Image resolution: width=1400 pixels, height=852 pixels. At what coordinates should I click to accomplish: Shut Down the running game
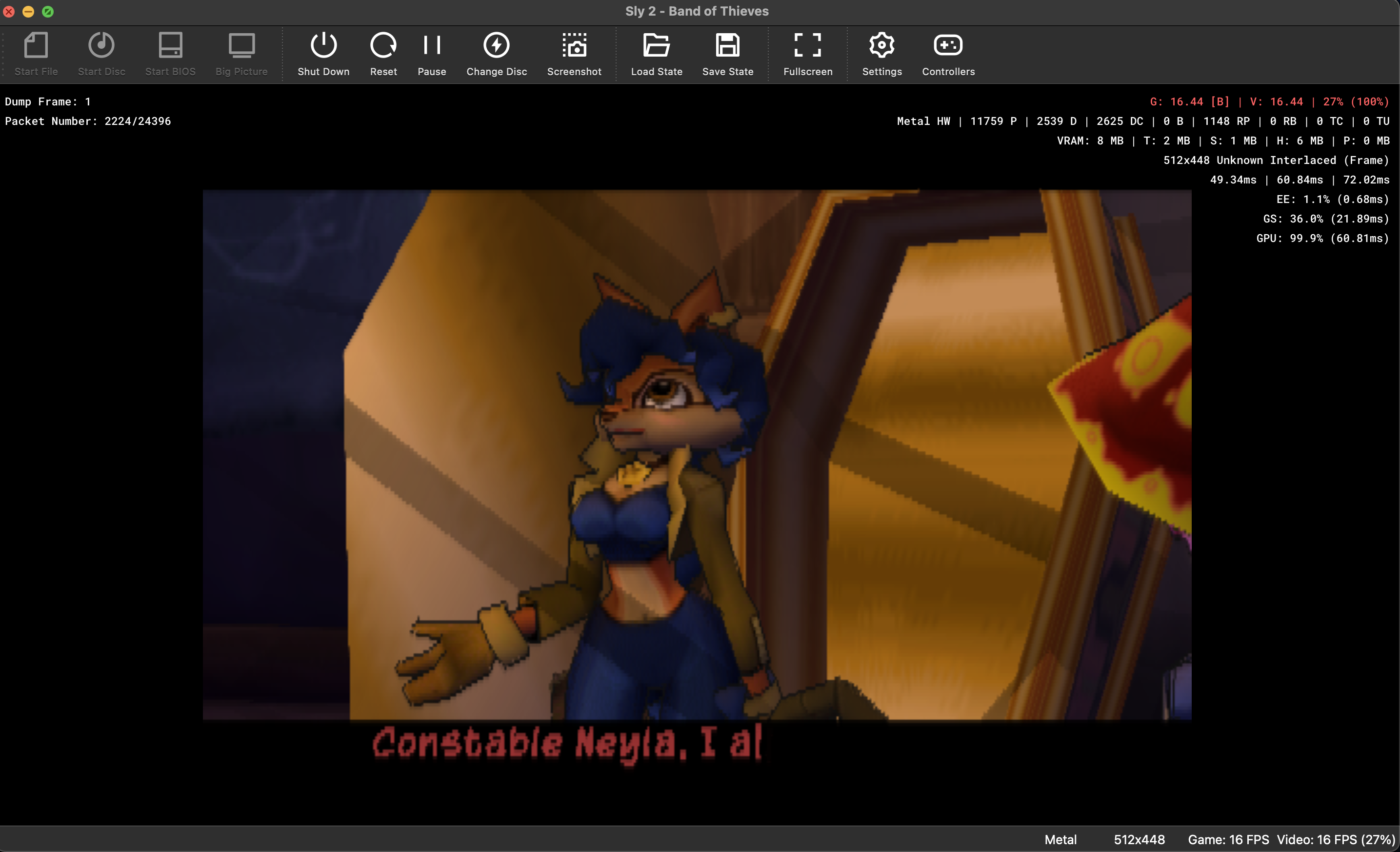click(323, 53)
